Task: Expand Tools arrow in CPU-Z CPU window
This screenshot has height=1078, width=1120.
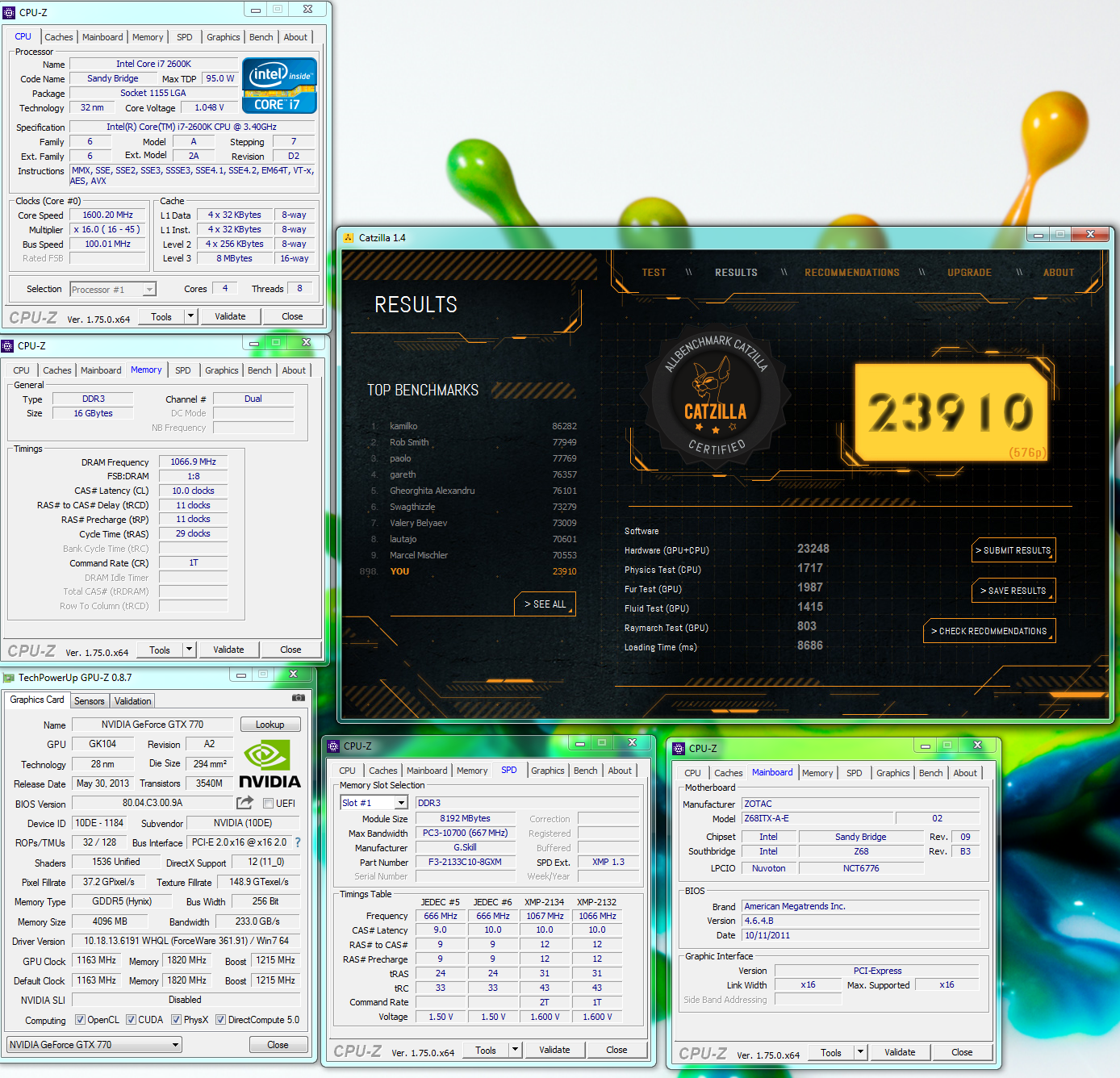Action: [x=191, y=316]
